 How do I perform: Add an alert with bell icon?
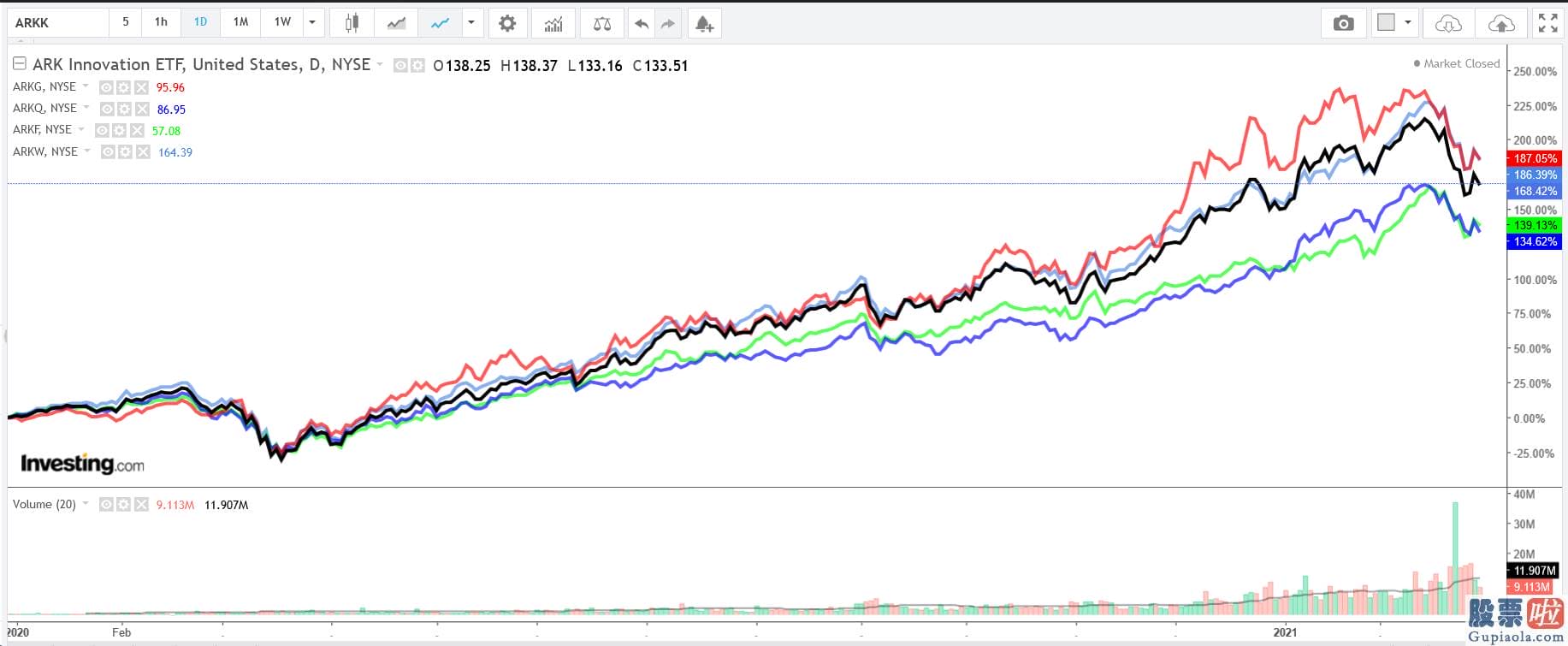point(704,23)
